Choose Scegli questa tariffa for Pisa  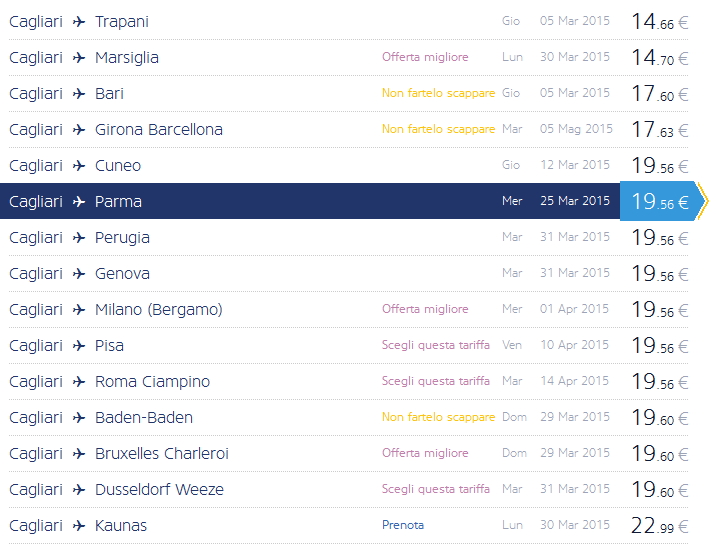coord(436,346)
